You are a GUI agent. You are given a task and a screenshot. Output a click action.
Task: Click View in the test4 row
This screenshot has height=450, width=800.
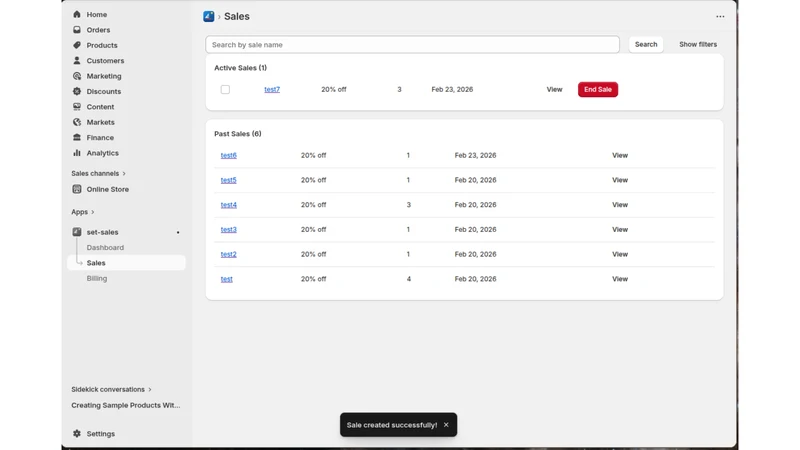620,205
